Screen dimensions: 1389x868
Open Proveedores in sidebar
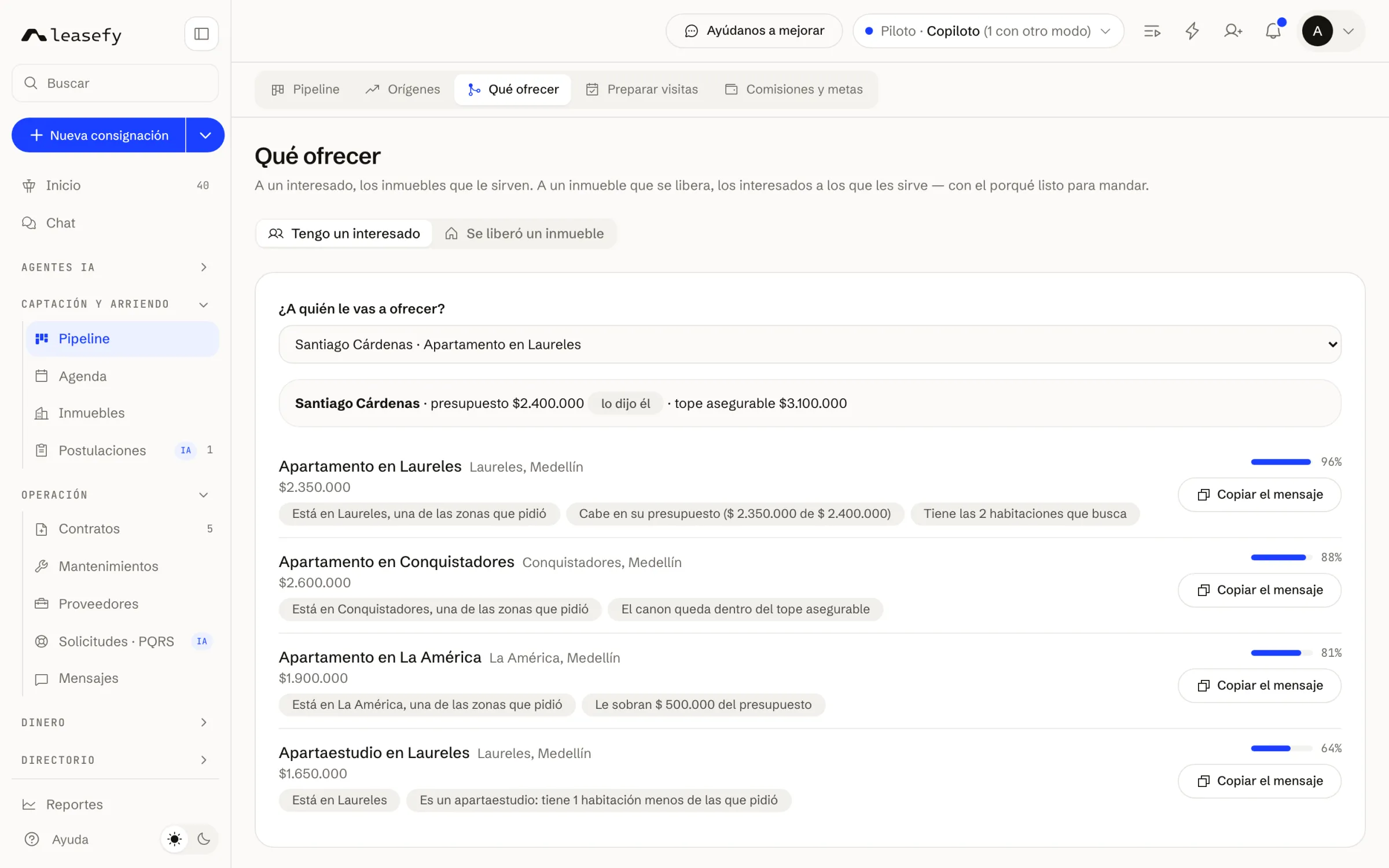[122, 604]
